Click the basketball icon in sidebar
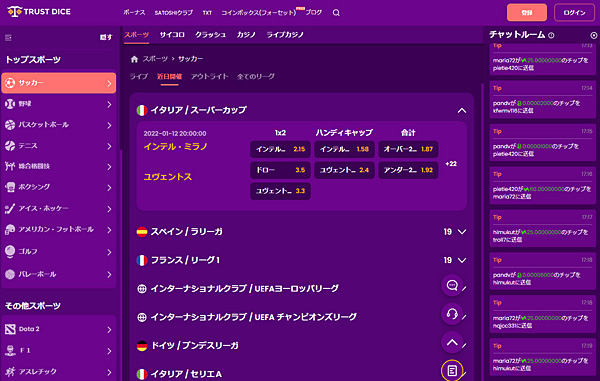Image resolution: width=600 pixels, height=381 pixels. click(x=10, y=125)
